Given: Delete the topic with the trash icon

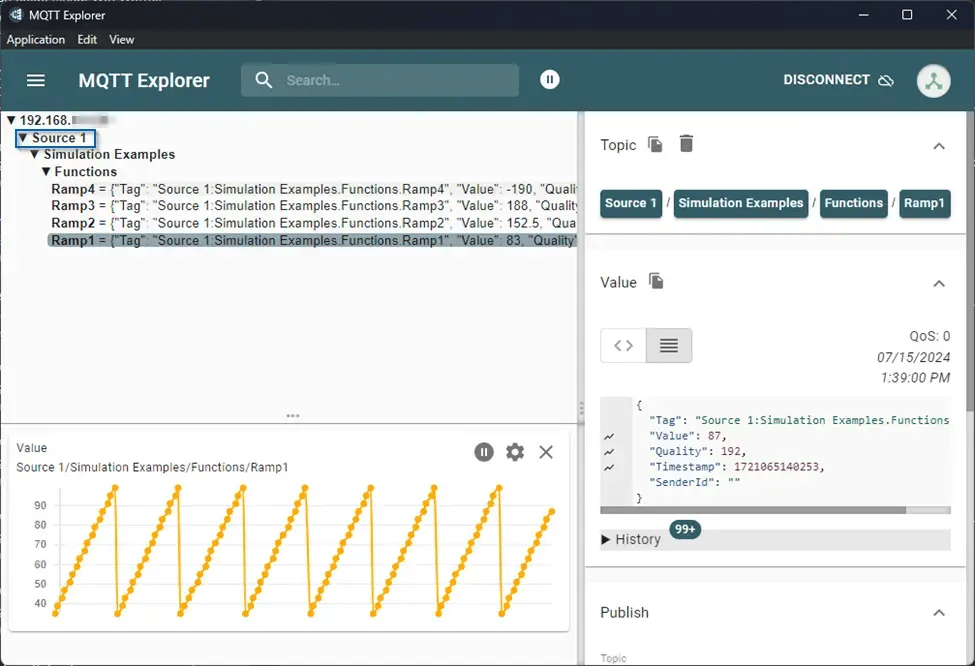Looking at the screenshot, I should 686,144.
